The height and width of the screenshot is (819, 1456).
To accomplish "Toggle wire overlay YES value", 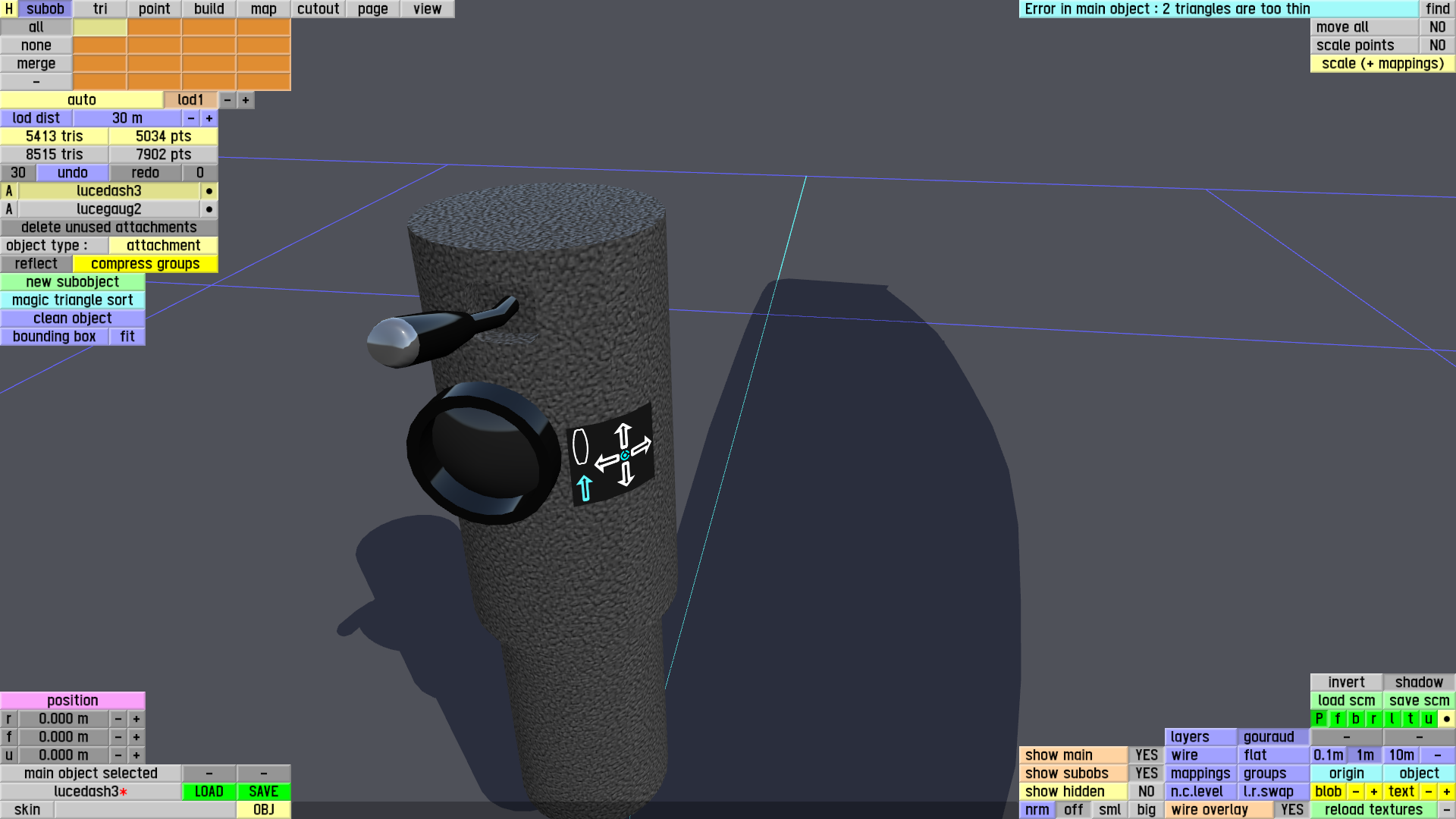I will click(x=1291, y=810).
